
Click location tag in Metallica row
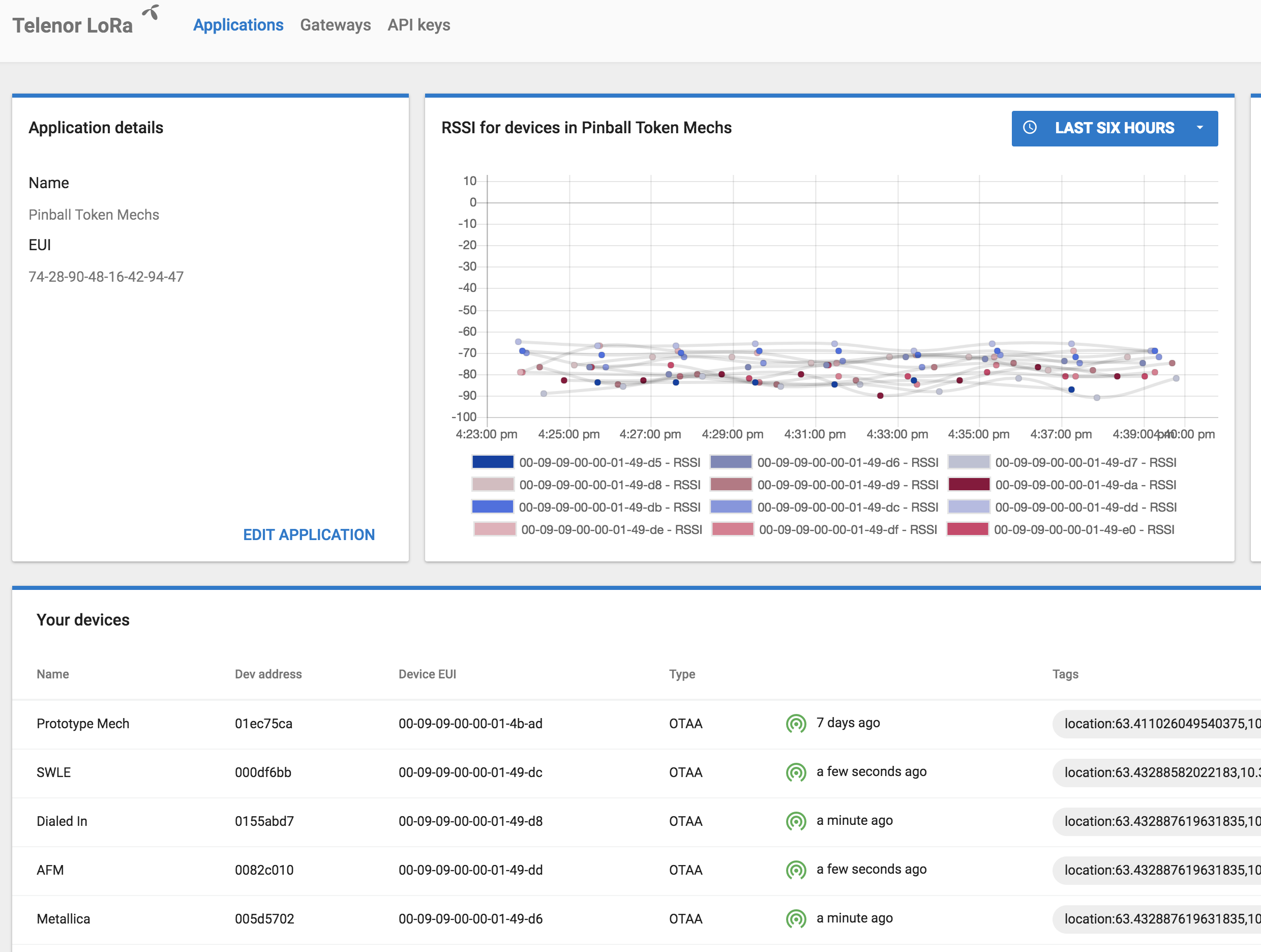[x=1157, y=919]
